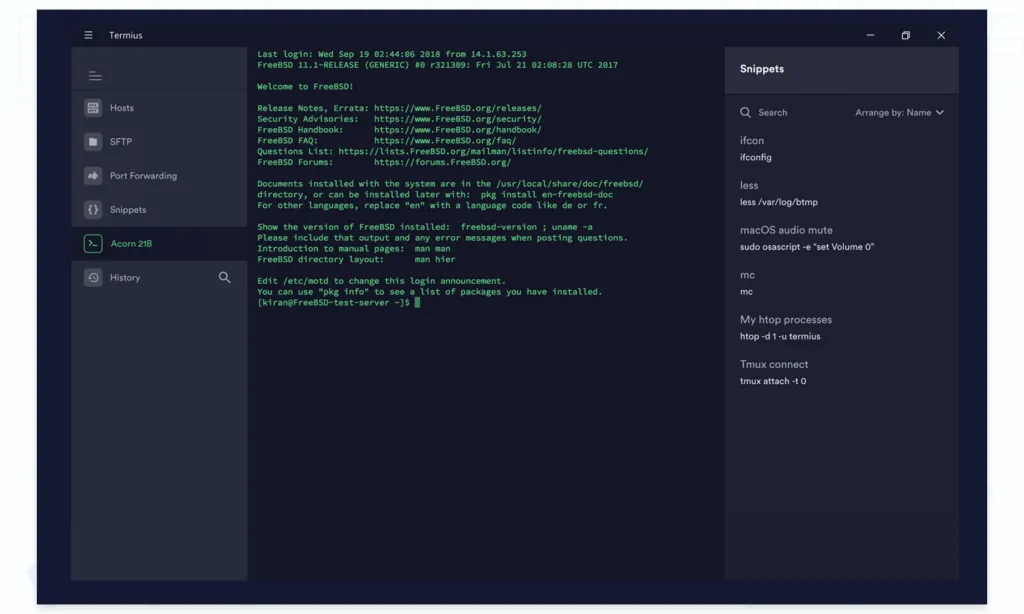Click the FreeBSD handbook URL
This screenshot has width=1024, height=614.
coord(458,130)
